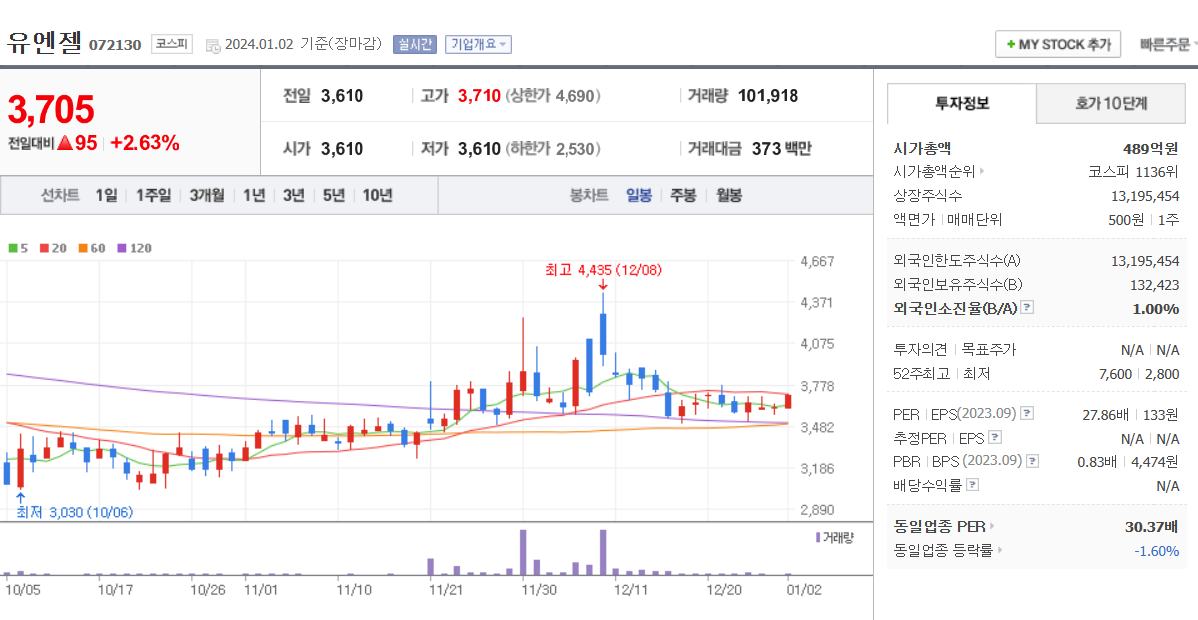
Task: Click the 11/30 tallest volume bar
Action: (523, 552)
